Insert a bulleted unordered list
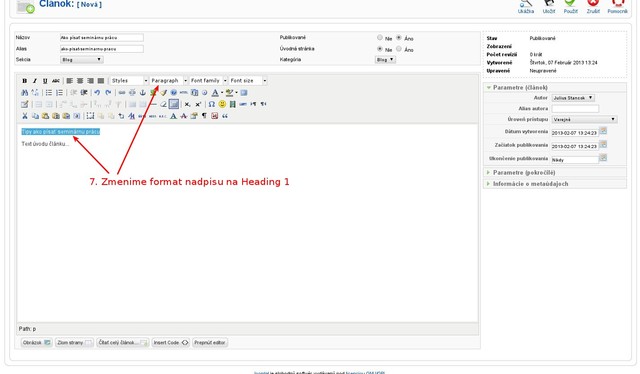 point(49,93)
